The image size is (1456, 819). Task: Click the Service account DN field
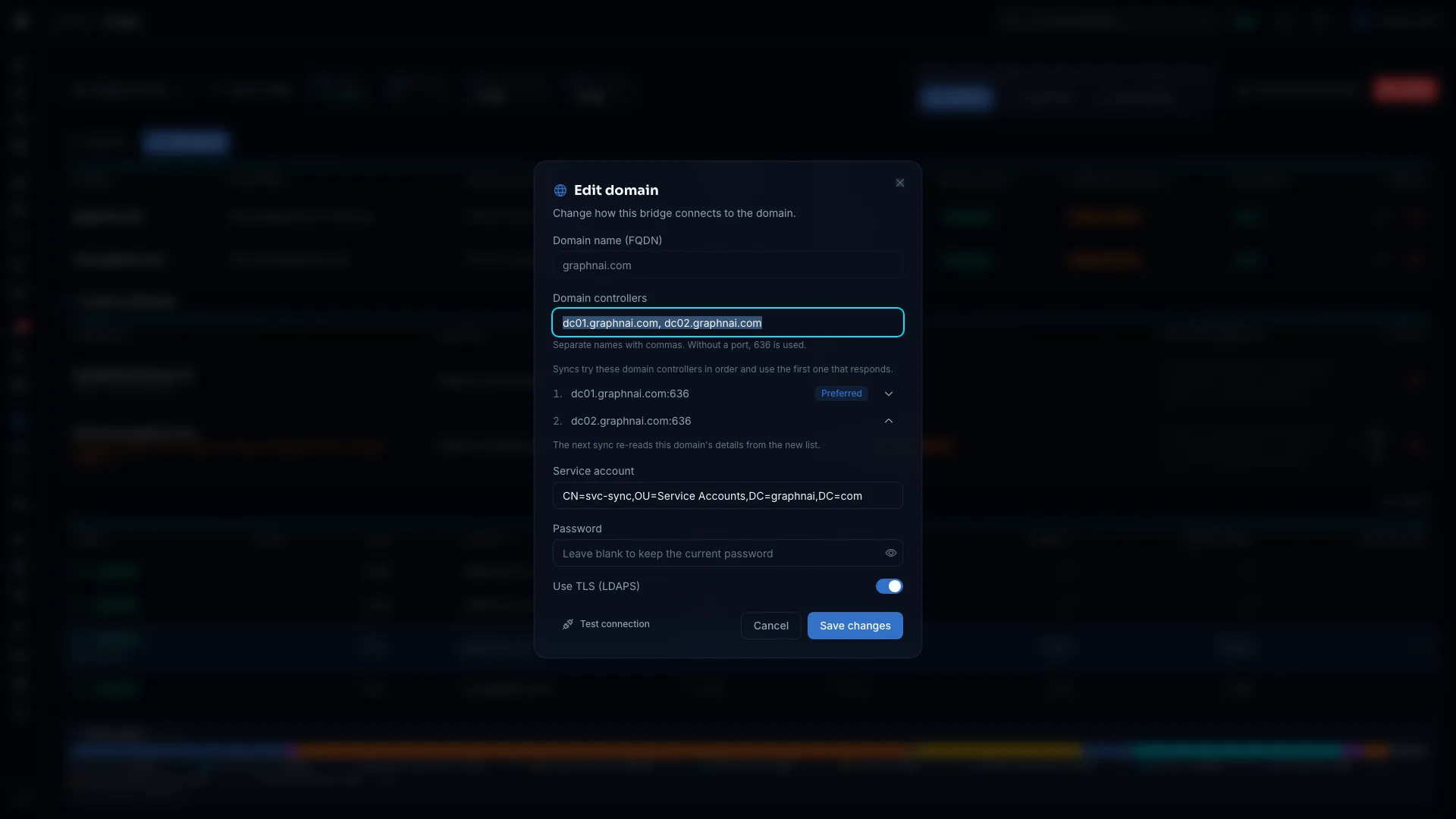(x=728, y=496)
